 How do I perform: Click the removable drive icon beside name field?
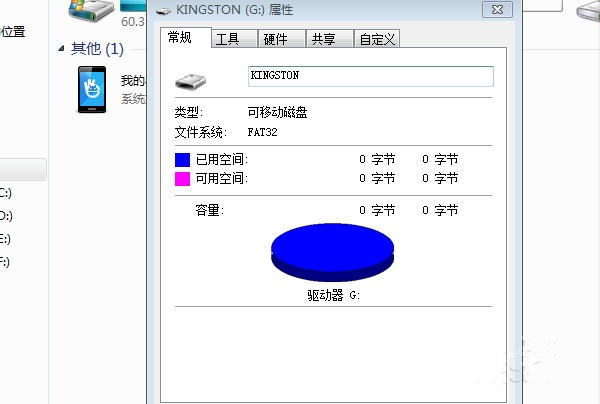(x=190, y=81)
